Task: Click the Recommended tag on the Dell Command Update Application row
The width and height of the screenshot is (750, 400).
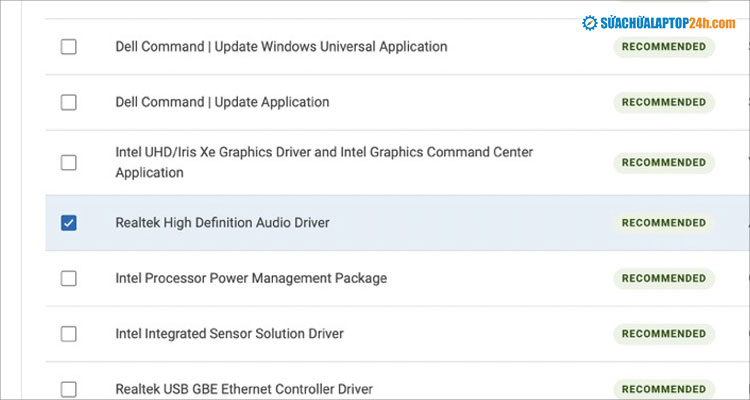Action: 664,102
